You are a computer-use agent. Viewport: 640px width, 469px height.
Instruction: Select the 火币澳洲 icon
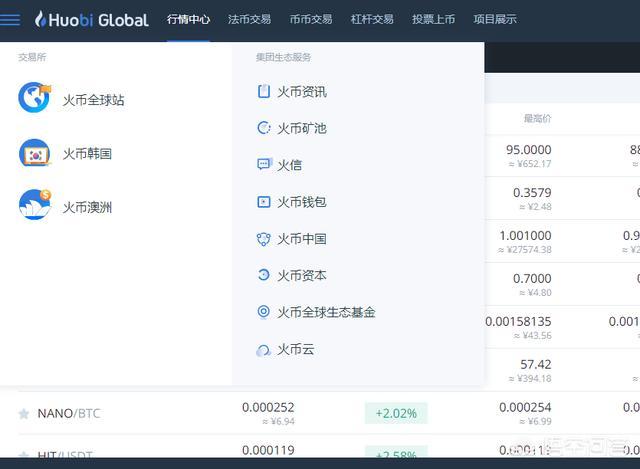click(x=35, y=206)
